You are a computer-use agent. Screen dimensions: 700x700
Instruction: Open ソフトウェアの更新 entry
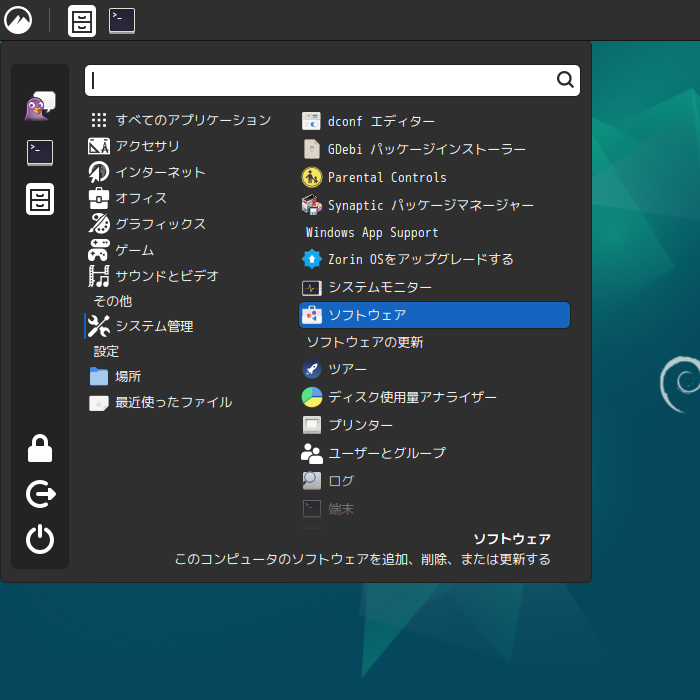[x=434, y=342]
